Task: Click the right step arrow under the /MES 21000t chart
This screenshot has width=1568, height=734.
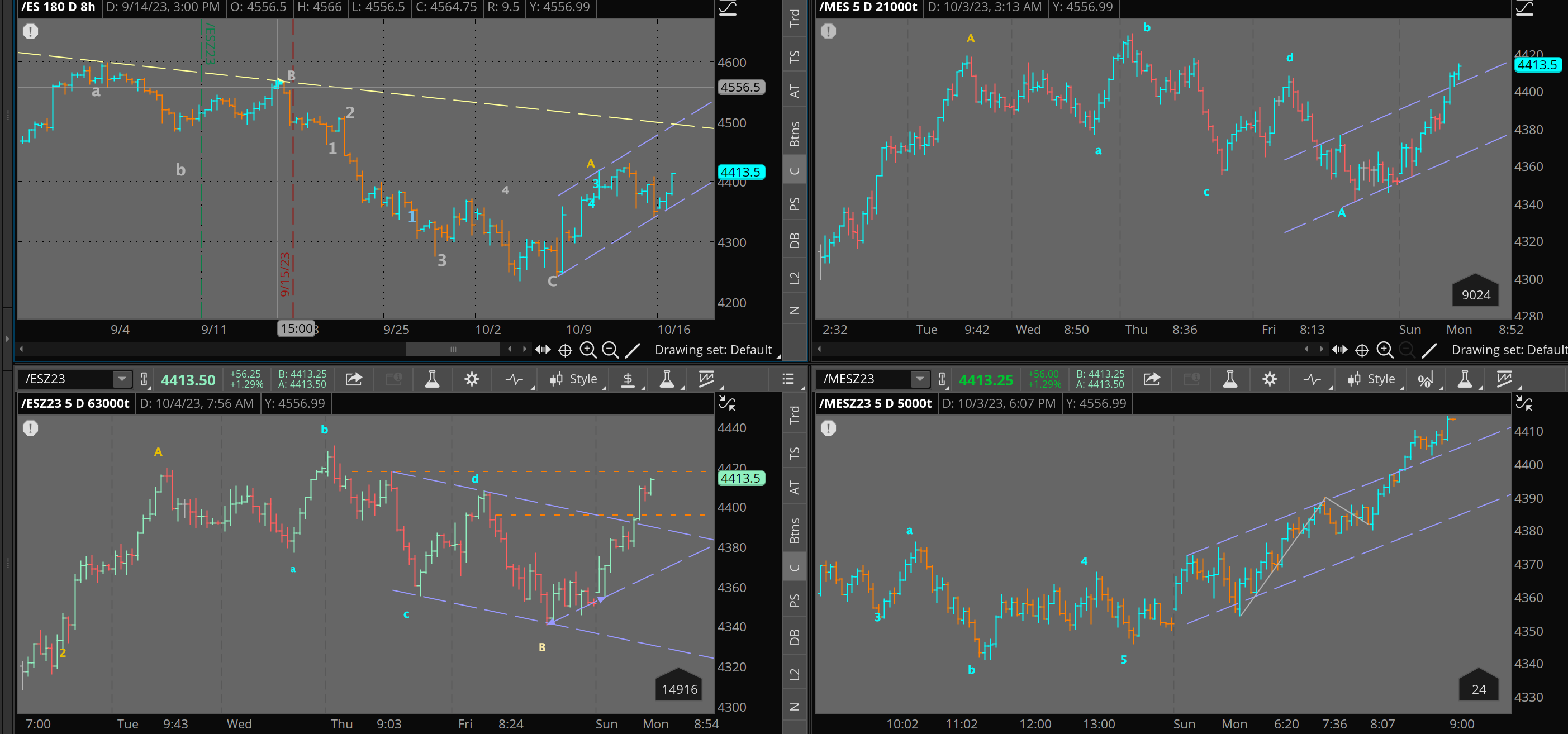Action: pos(1322,349)
